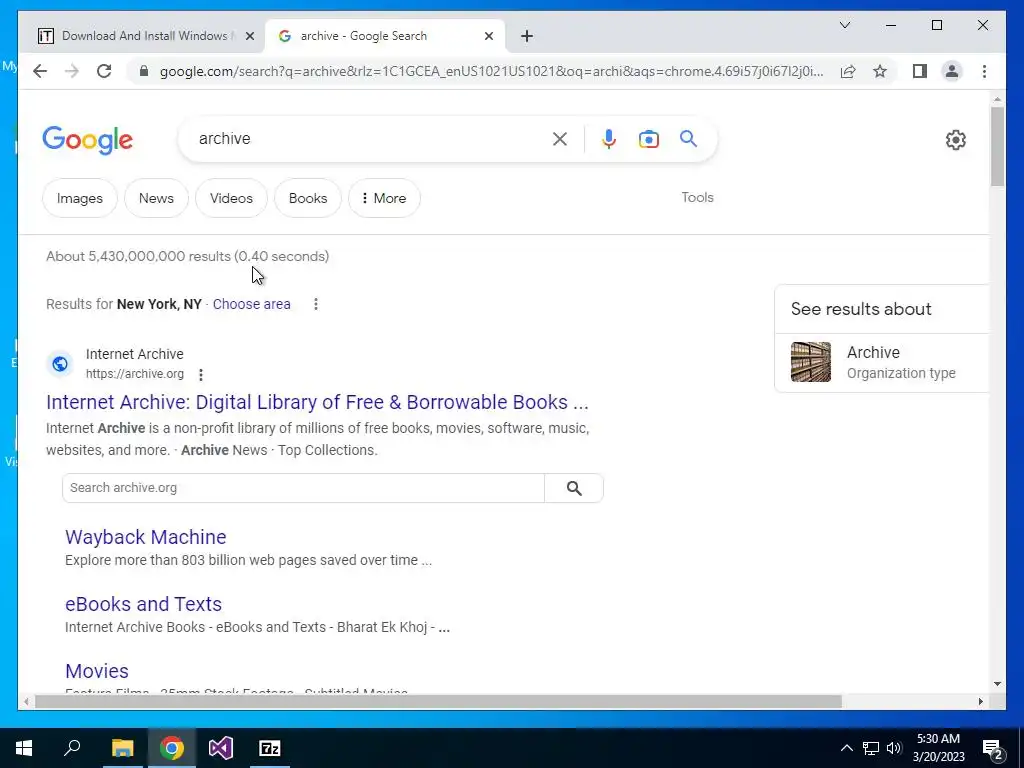Submit search with magnifier icon
The image size is (1024, 768).
(x=688, y=138)
